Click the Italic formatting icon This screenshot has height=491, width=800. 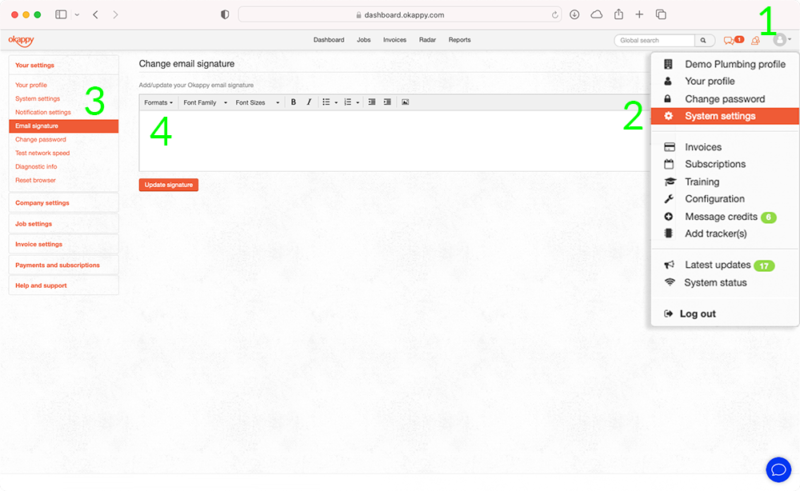pos(309,102)
